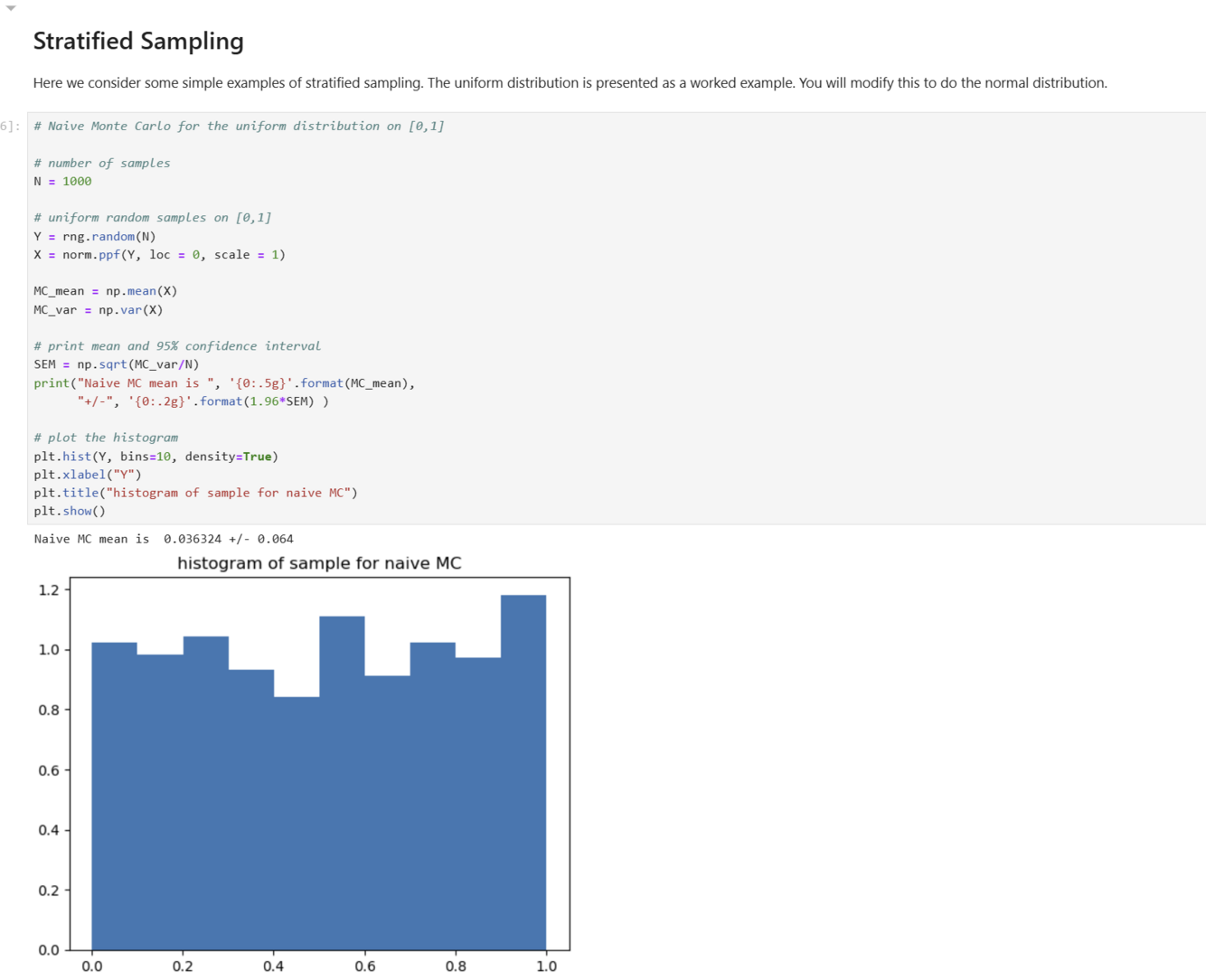Click the 'plt.xlabel("Y")' line
This screenshot has height=980, width=1206.
(88, 475)
